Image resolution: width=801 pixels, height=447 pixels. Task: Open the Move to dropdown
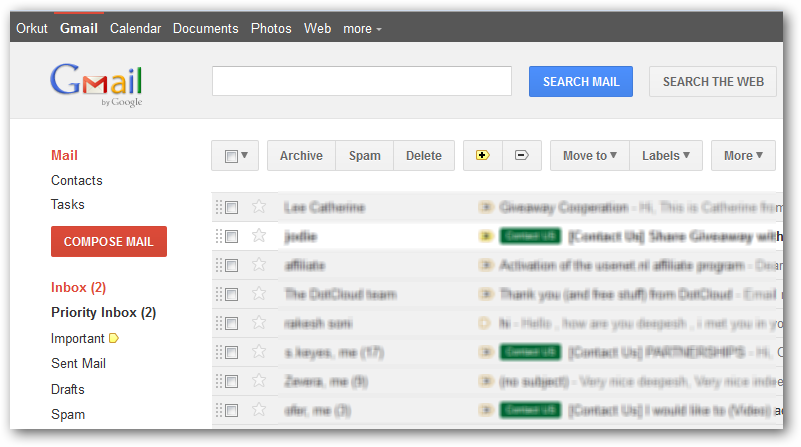[590, 155]
